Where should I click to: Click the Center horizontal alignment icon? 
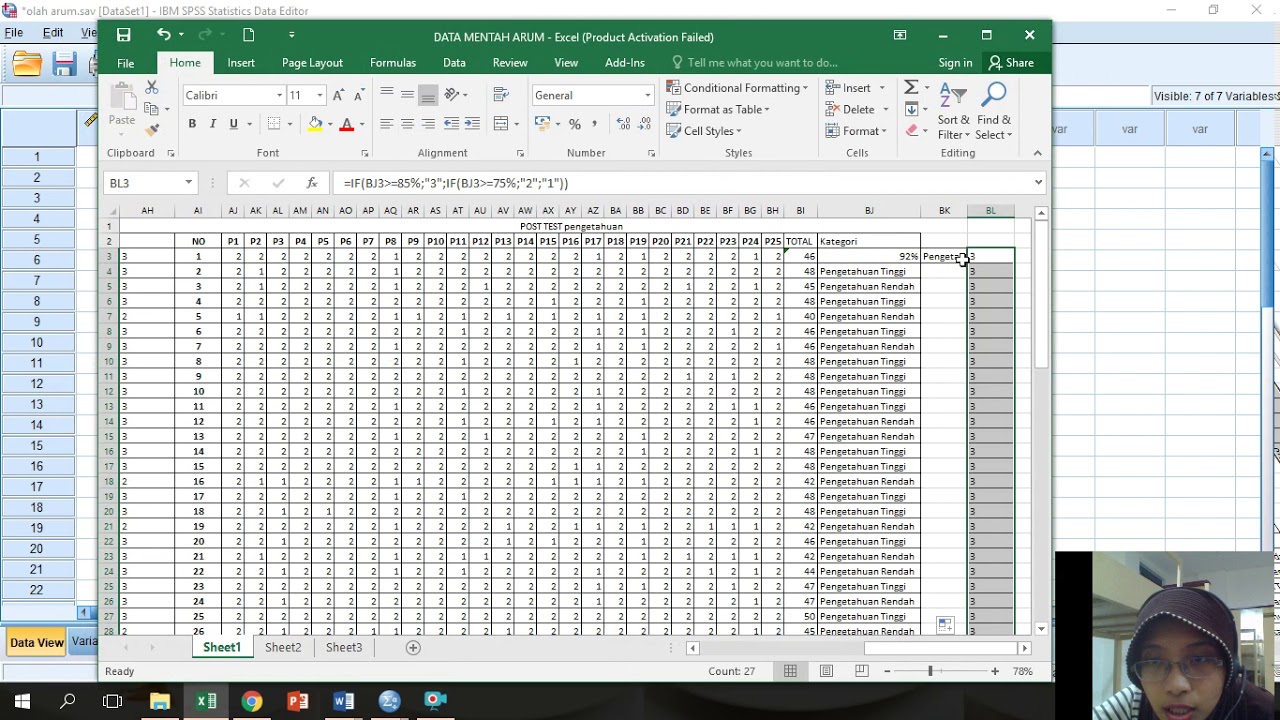pos(407,124)
